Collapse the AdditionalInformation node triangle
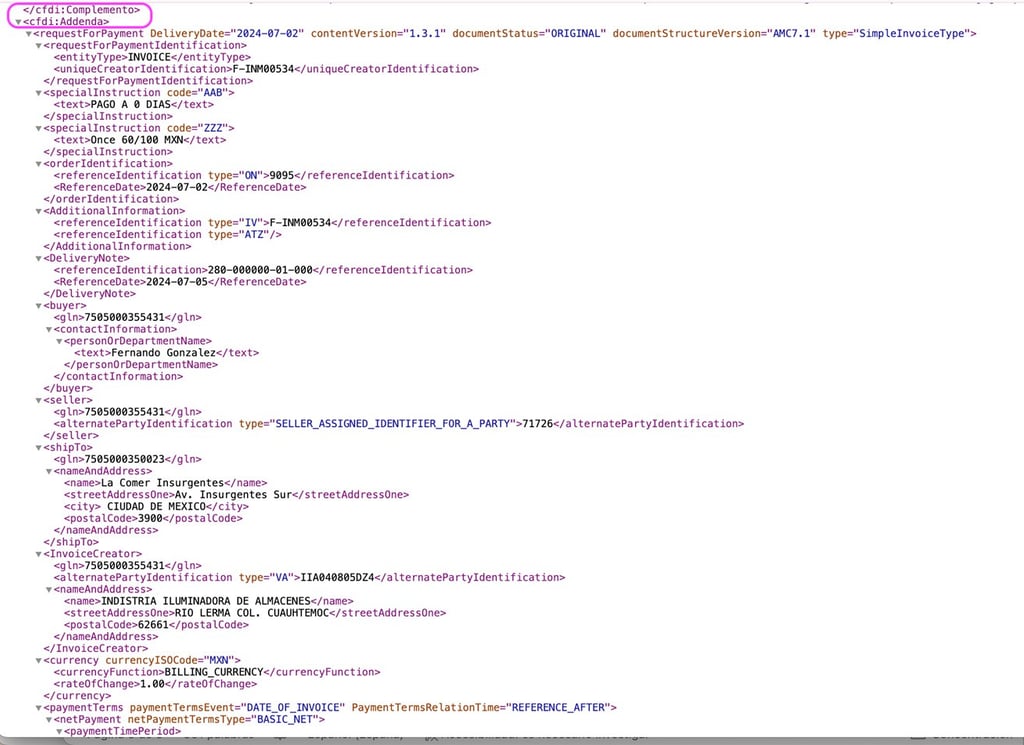This screenshot has height=745, width=1024. click(39, 211)
